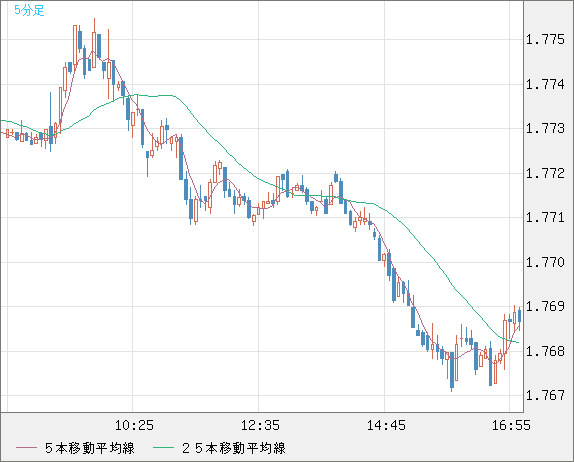The width and height of the screenshot is (574, 462).
Task: Click the 1.772 price axis label
Action: [545, 173]
